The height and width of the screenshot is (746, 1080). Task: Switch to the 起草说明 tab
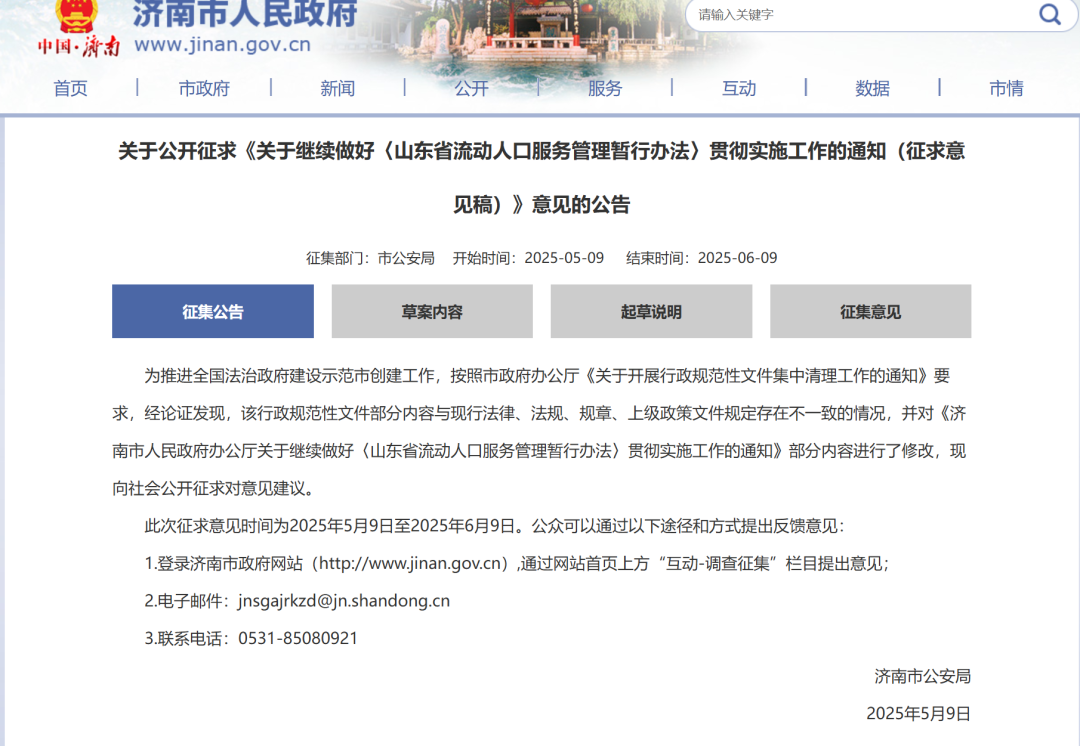[x=651, y=311]
